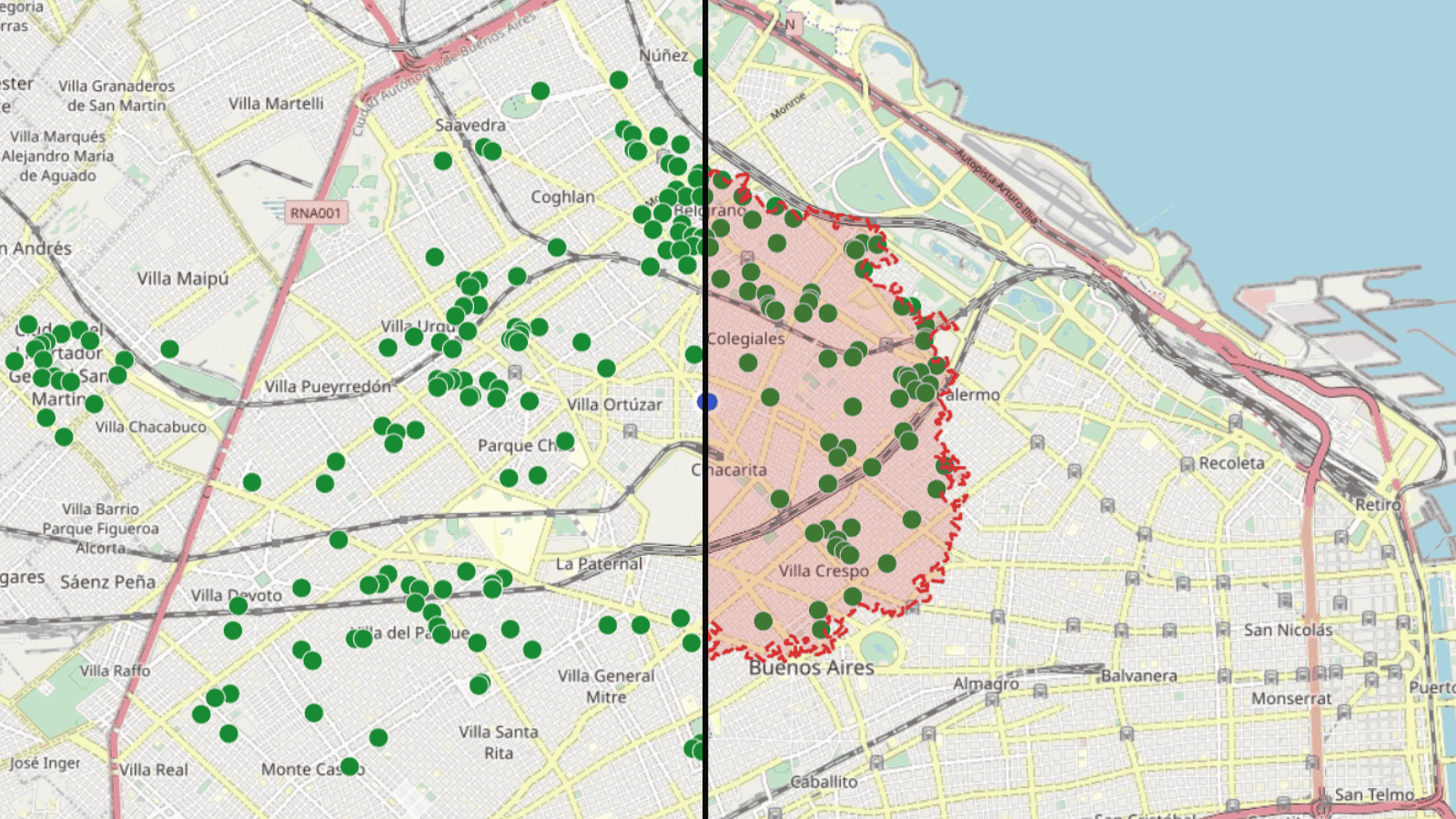Click the green marker overlapping Parque Chas label
The height and width of the screenshot is (819, 1456).
click(565, 441)
